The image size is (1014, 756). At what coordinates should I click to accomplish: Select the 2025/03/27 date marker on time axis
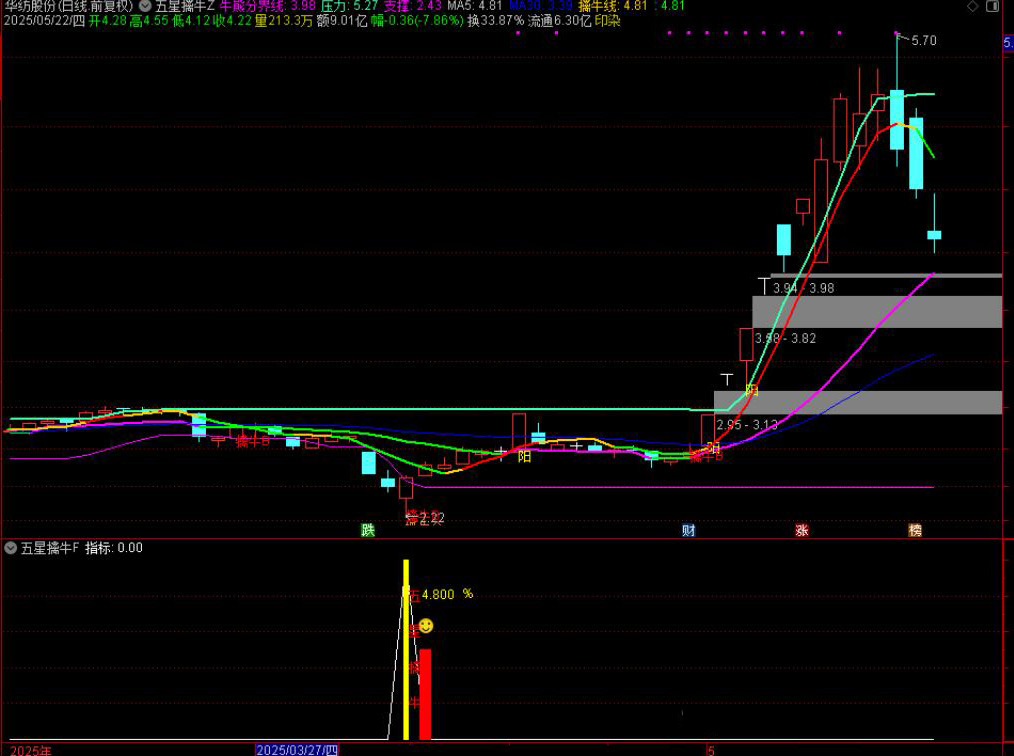(x=298, y=749)
